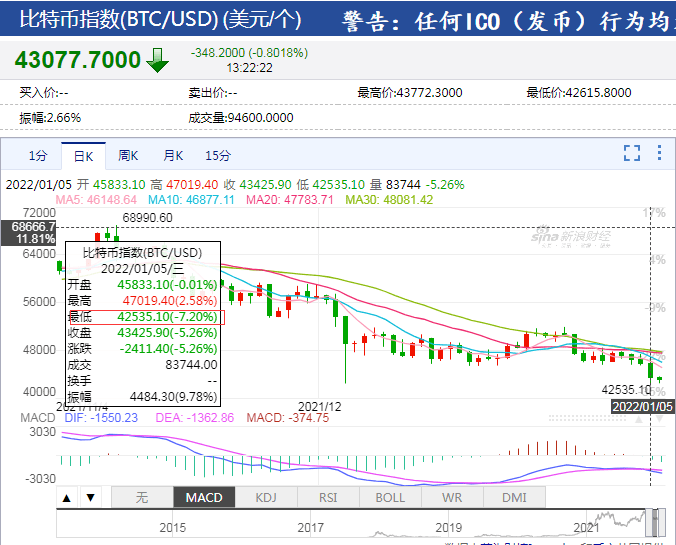Open the 月K monthly chart tab
This screenshot has width=676, height=545.
pyautogui.click(x=173, y=156)
